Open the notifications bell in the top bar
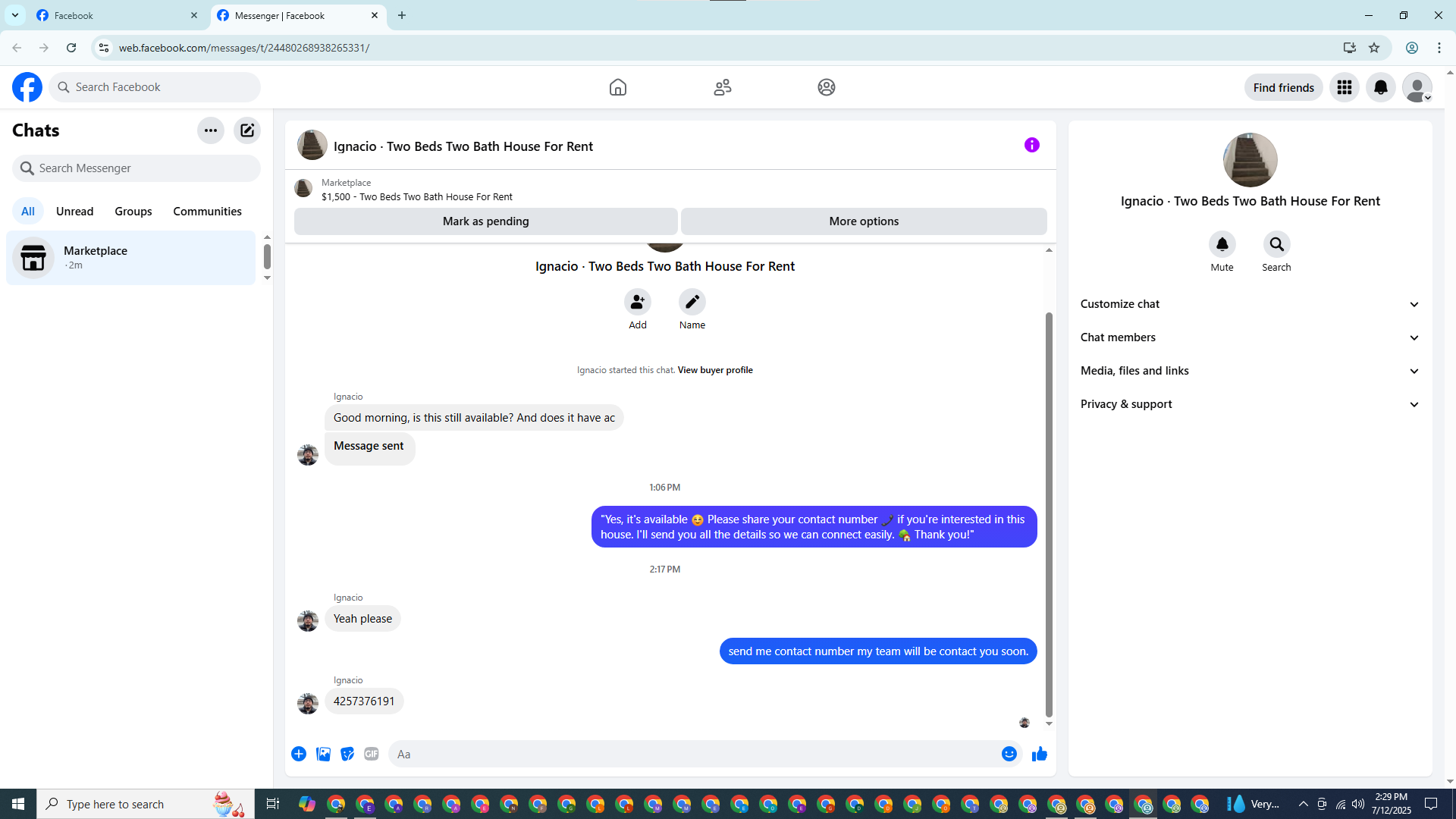1456x819 pixels. pos(1380,87)
